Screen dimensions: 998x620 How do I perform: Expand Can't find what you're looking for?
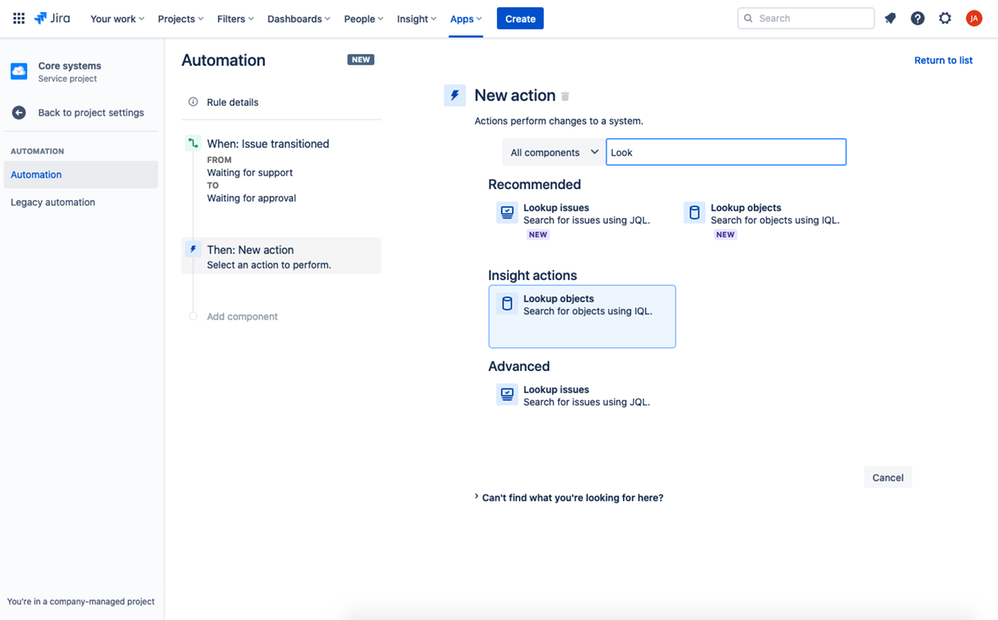coord(568,498)
